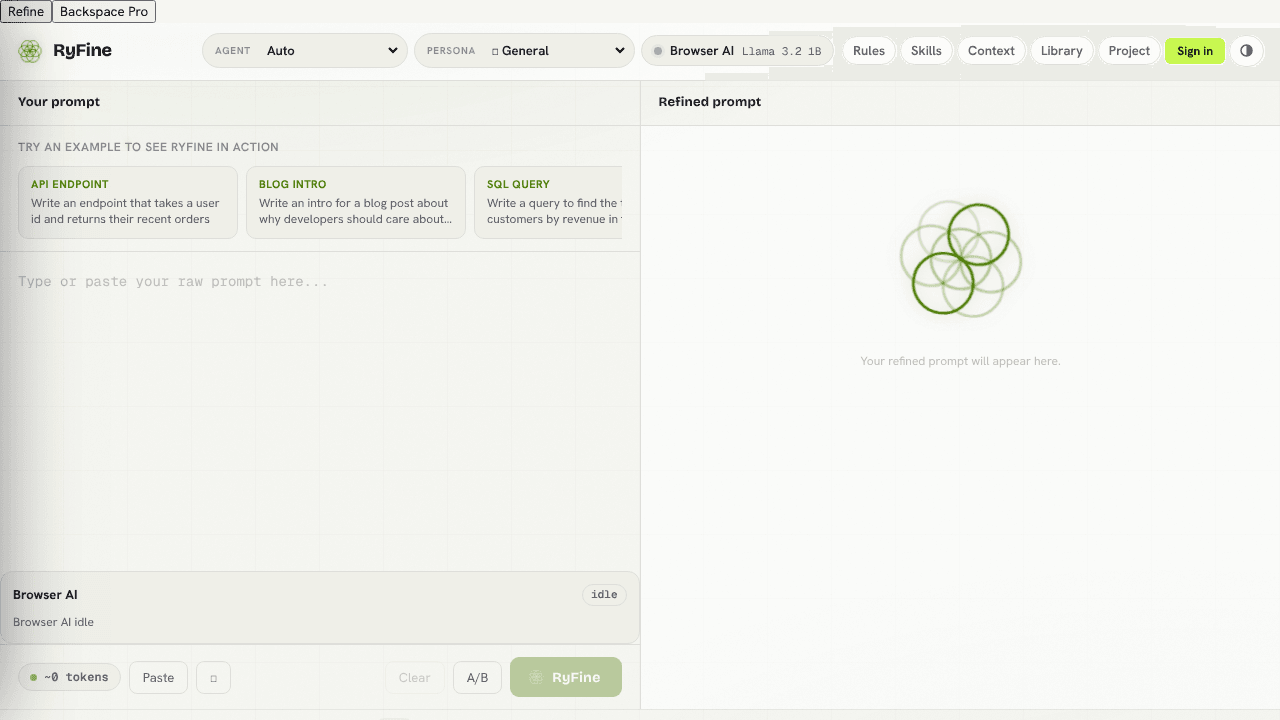Click the overlapping circles loader graphic

960,259
